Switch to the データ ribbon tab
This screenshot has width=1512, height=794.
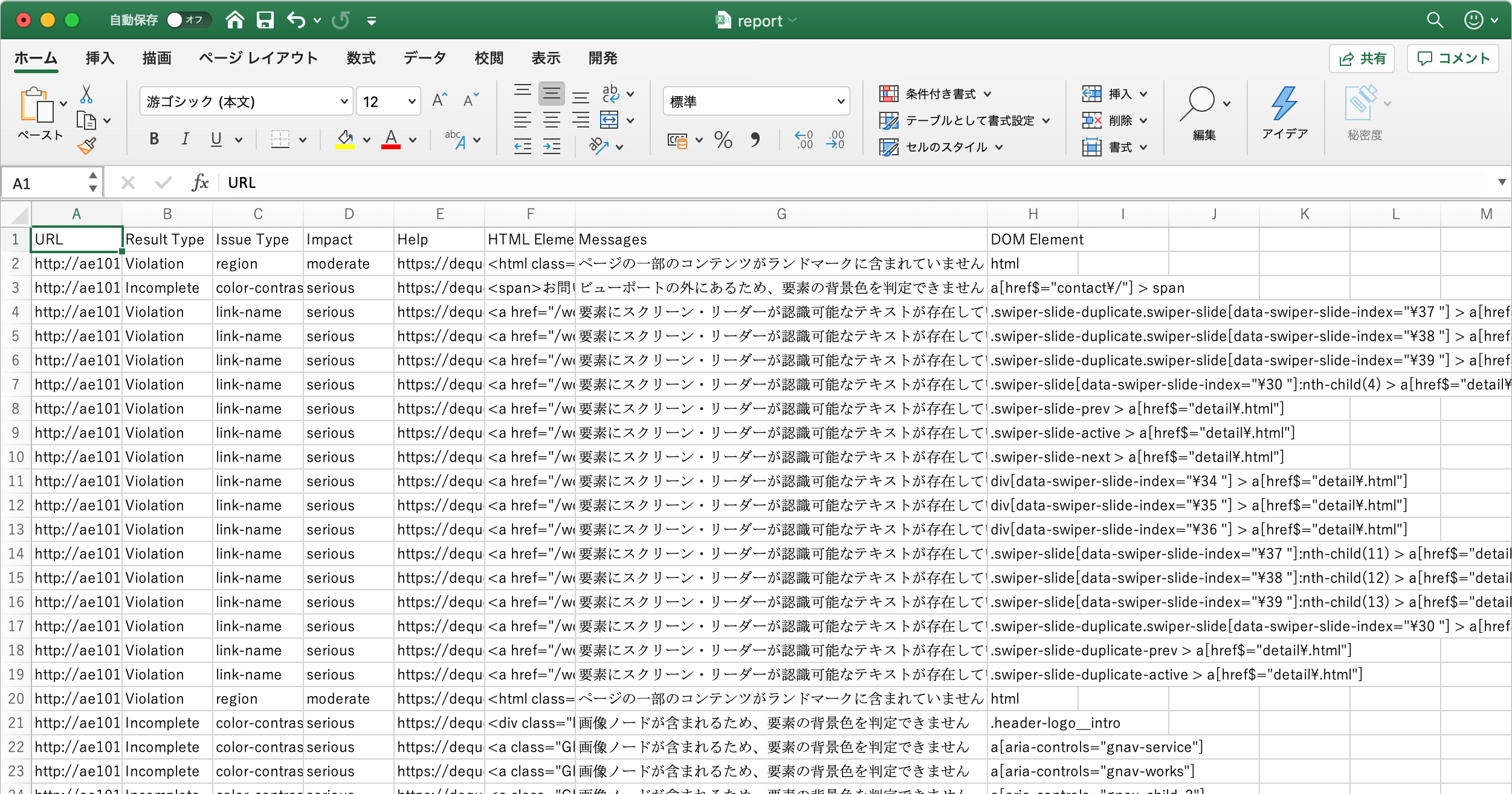coord(425,58)
